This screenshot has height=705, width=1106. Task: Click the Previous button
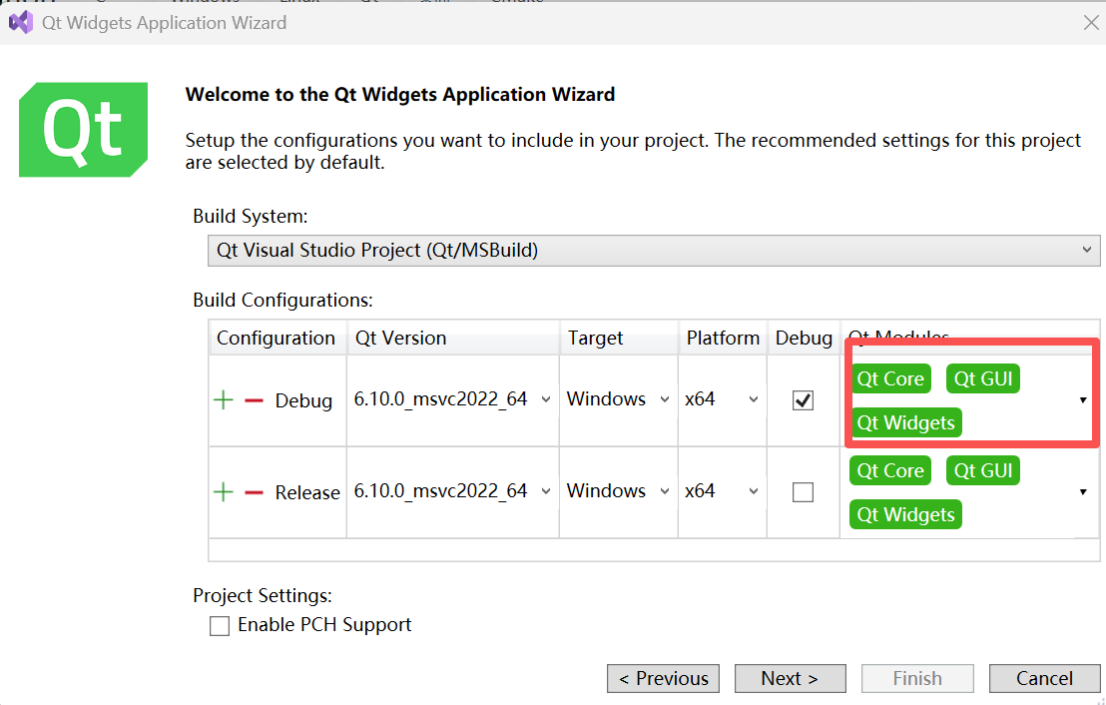[x=663, y=678]
